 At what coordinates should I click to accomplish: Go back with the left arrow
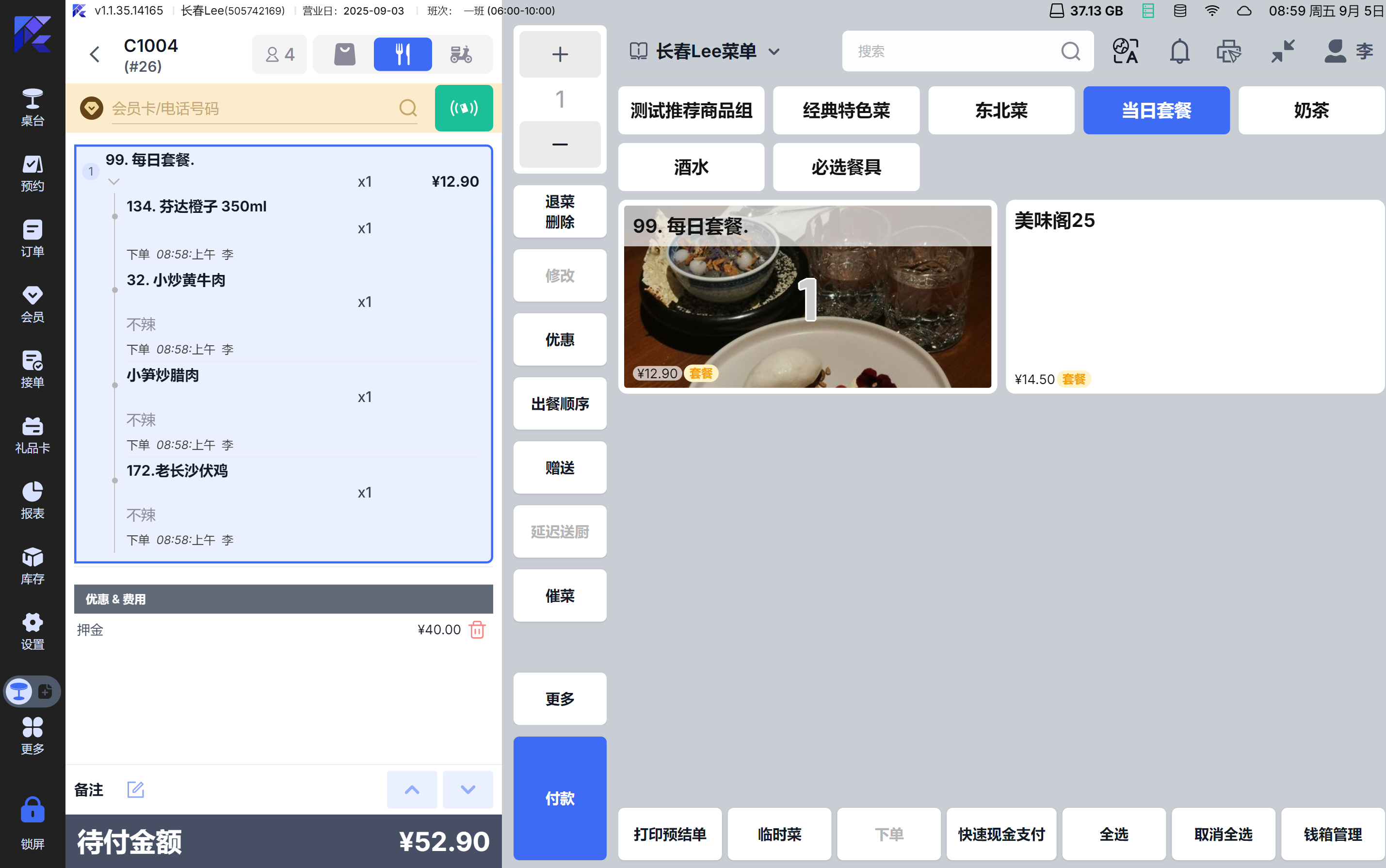(x=95, y=54)
